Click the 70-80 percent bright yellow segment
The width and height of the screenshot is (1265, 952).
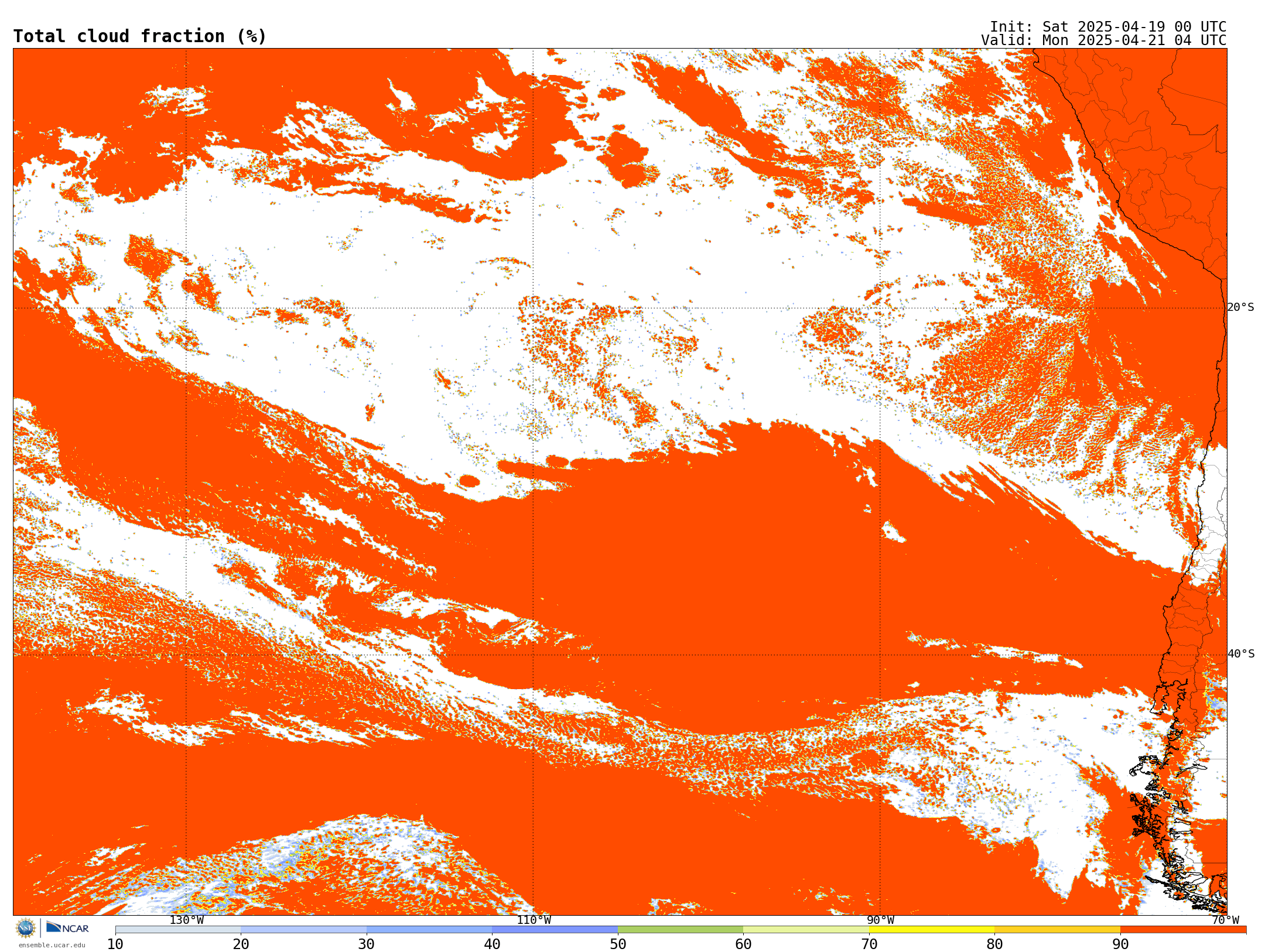click(932, 930)
